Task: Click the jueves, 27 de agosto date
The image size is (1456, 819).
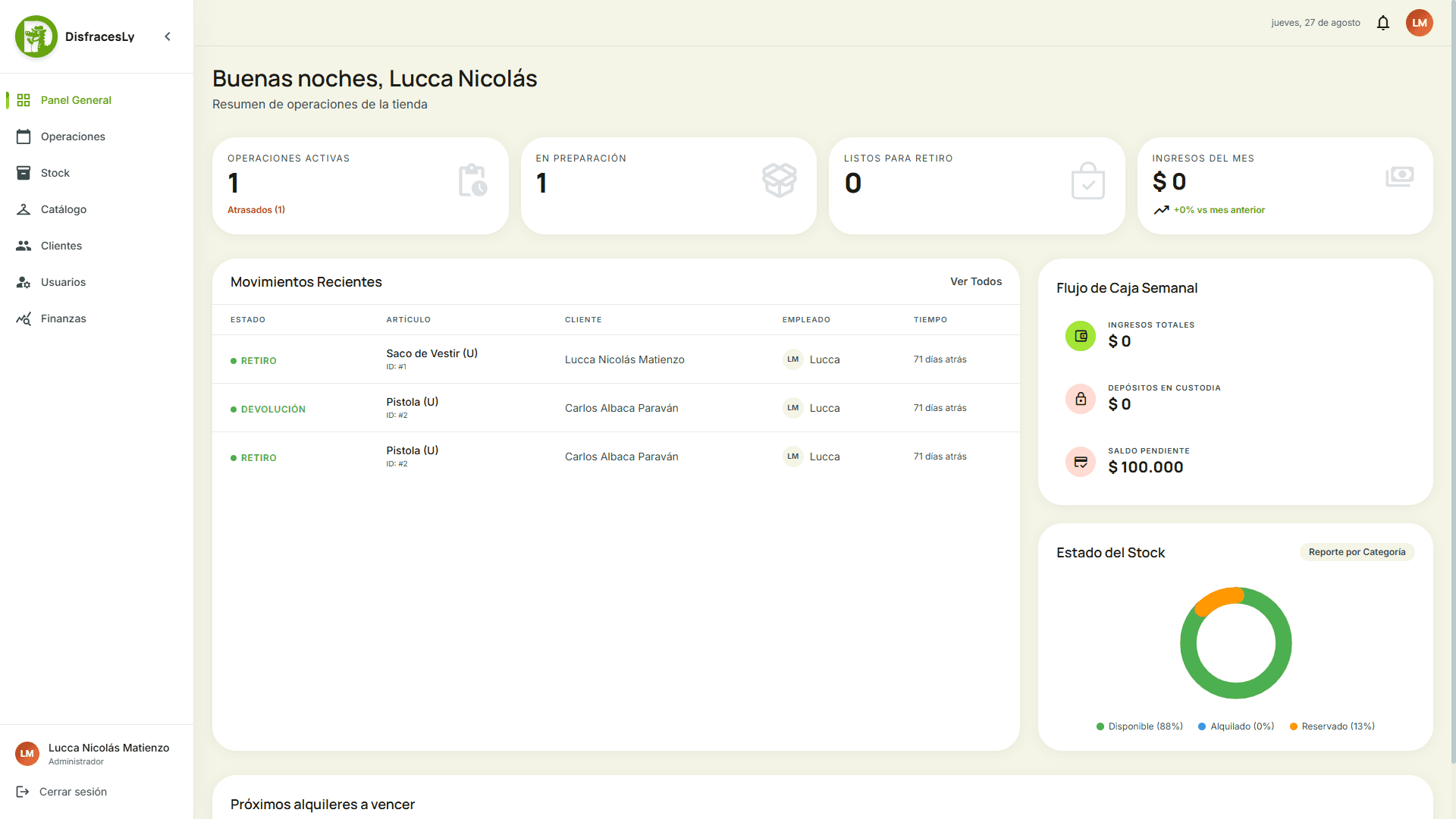Action: pos(1316,23)
